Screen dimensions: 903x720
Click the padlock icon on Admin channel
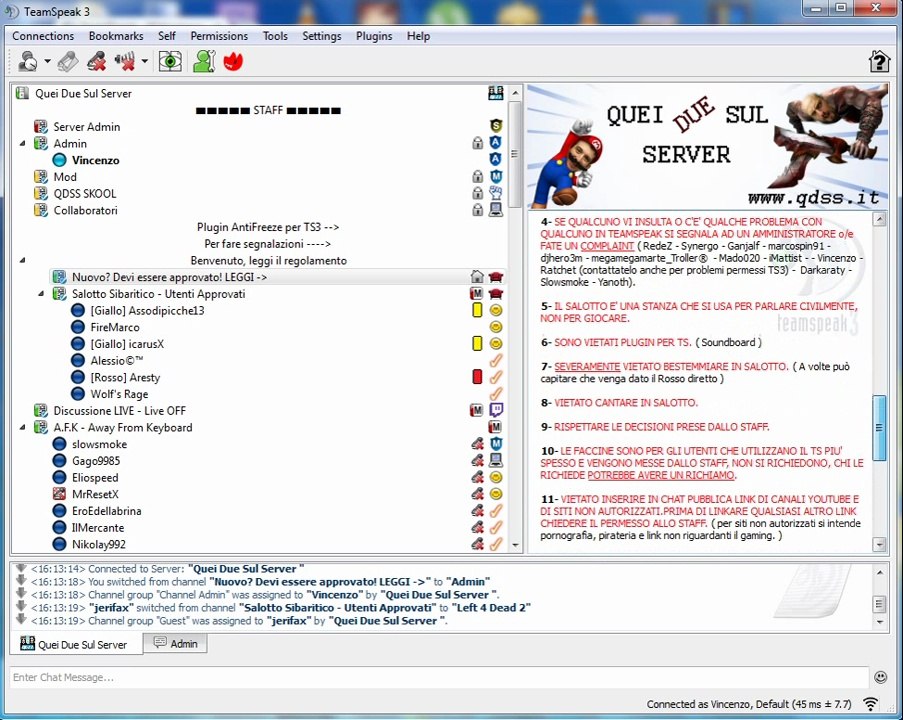tap(477, 143)
